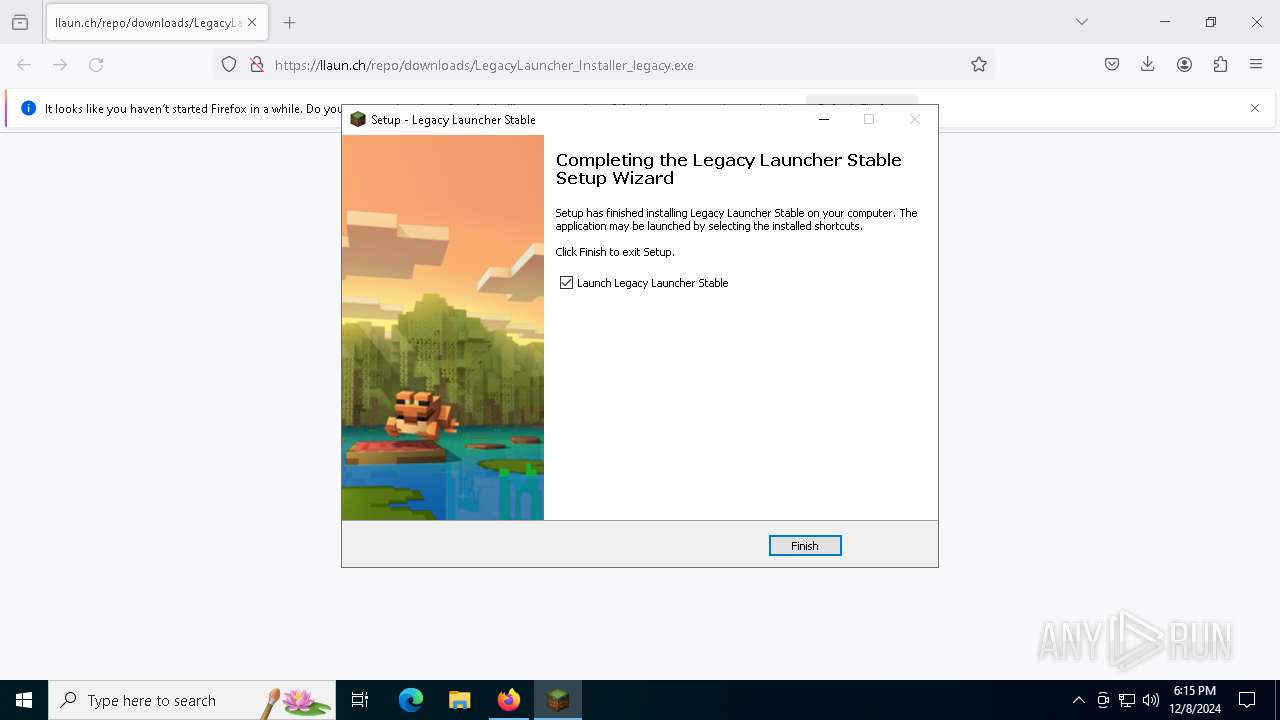Launch Microsoft Edge from taskbar
The width and height of the screenshot is (1280, 720).
411,700
